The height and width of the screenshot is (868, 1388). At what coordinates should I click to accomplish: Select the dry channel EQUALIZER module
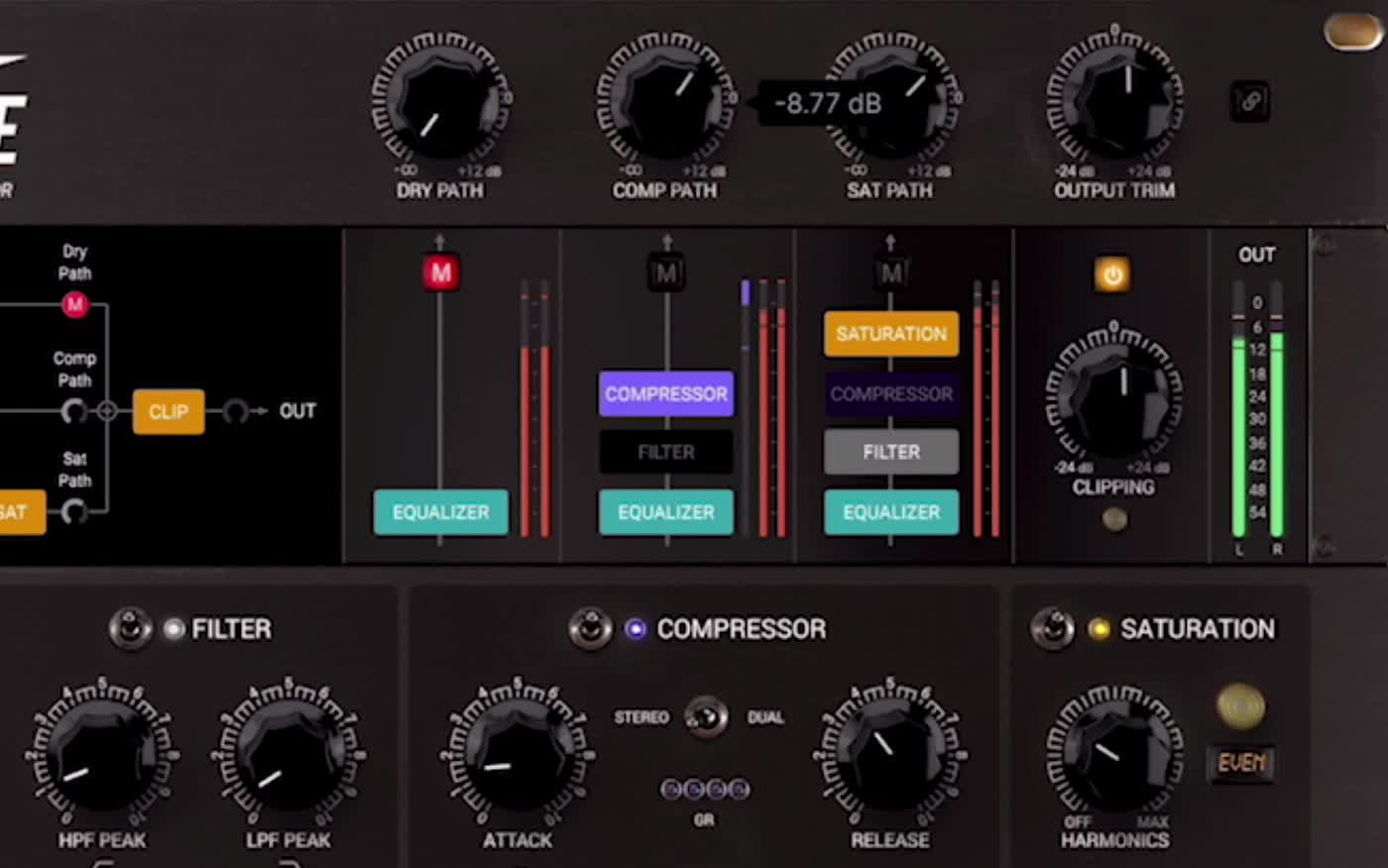(x=441, y=512)
